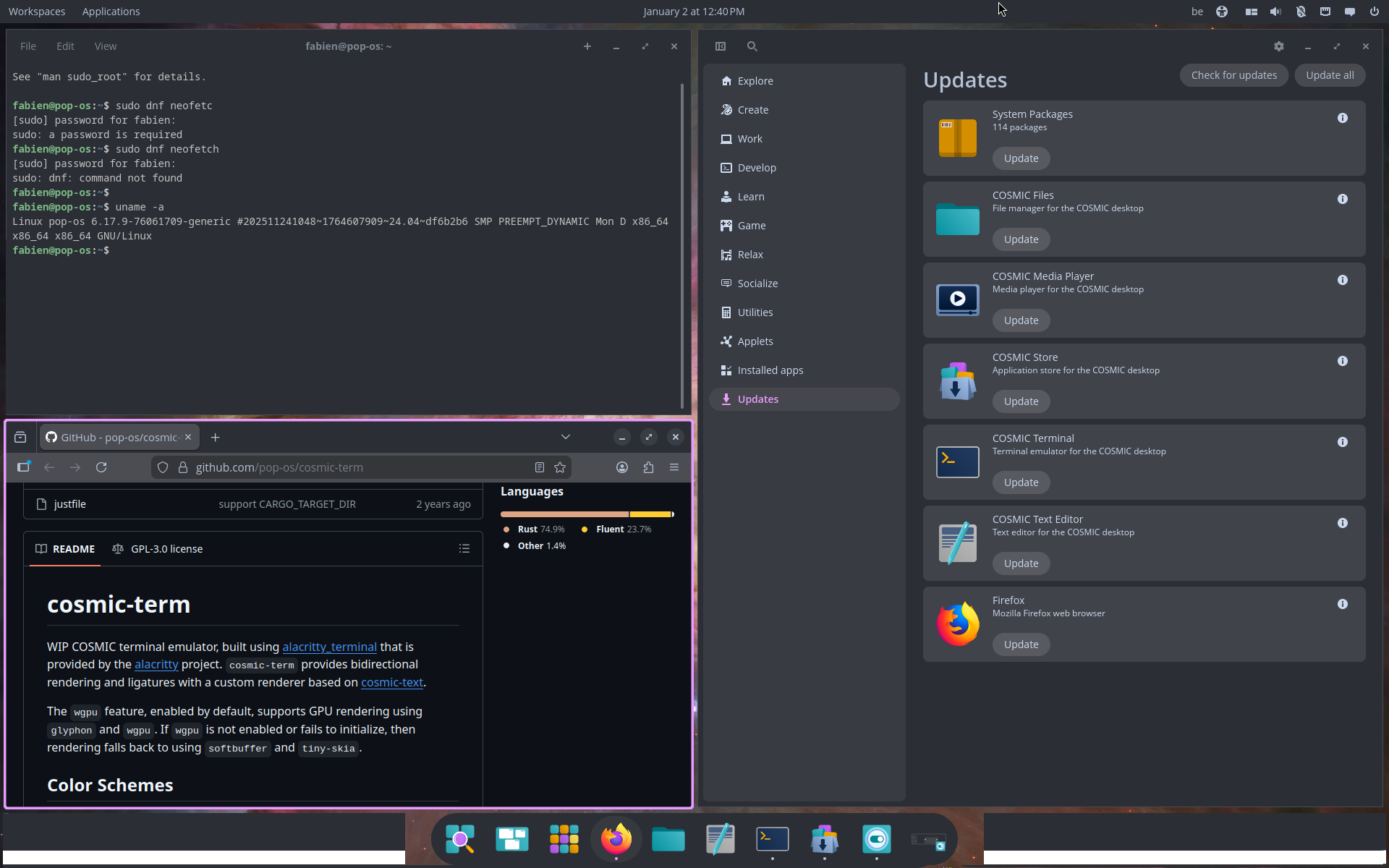Image resolution: width=1389 pixels, height=868 pixels.
Task: Click the Firefox address bar
Action: [x=326, y=467]
